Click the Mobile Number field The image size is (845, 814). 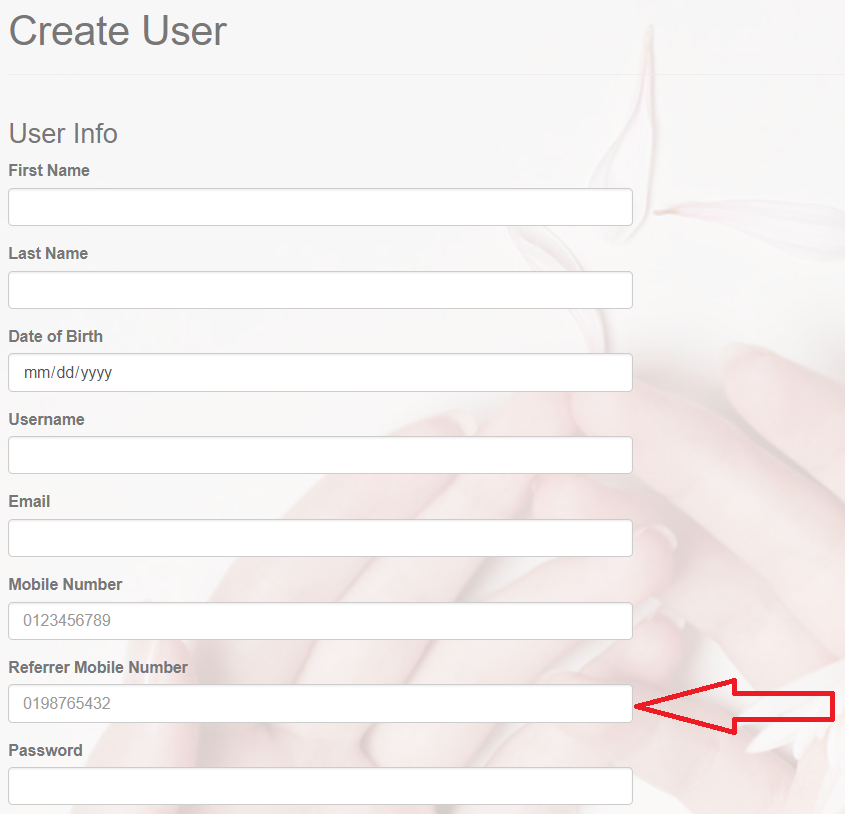click(x=320, y=621)
